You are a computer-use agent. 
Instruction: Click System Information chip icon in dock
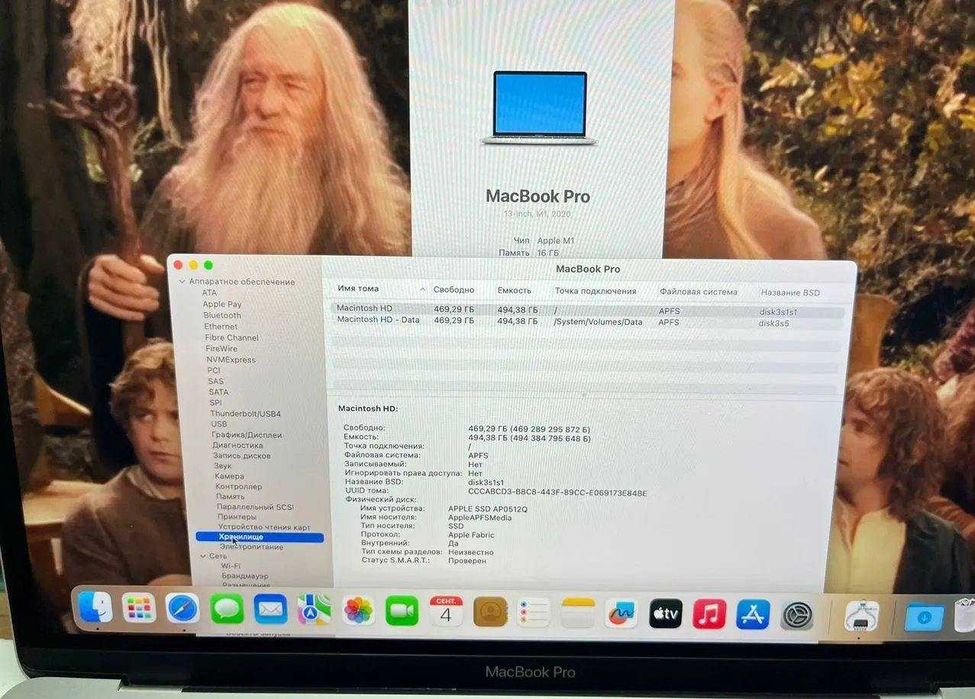coord(862,617)
